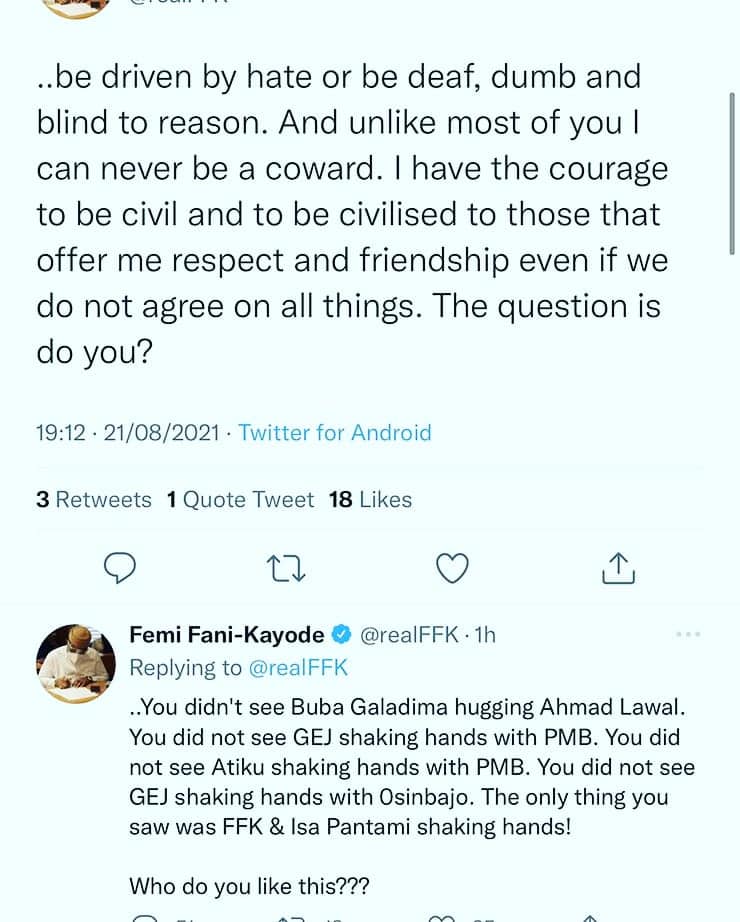740x922 pixels.
Task: Open three-dot menu on reply tweet
Action: (x=689, y=635)
